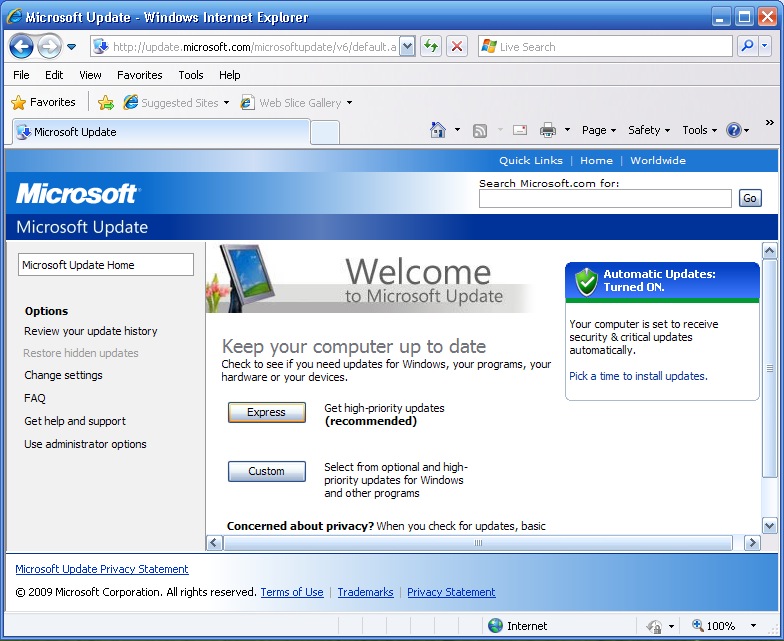Click the Print icon

[548, 130]
